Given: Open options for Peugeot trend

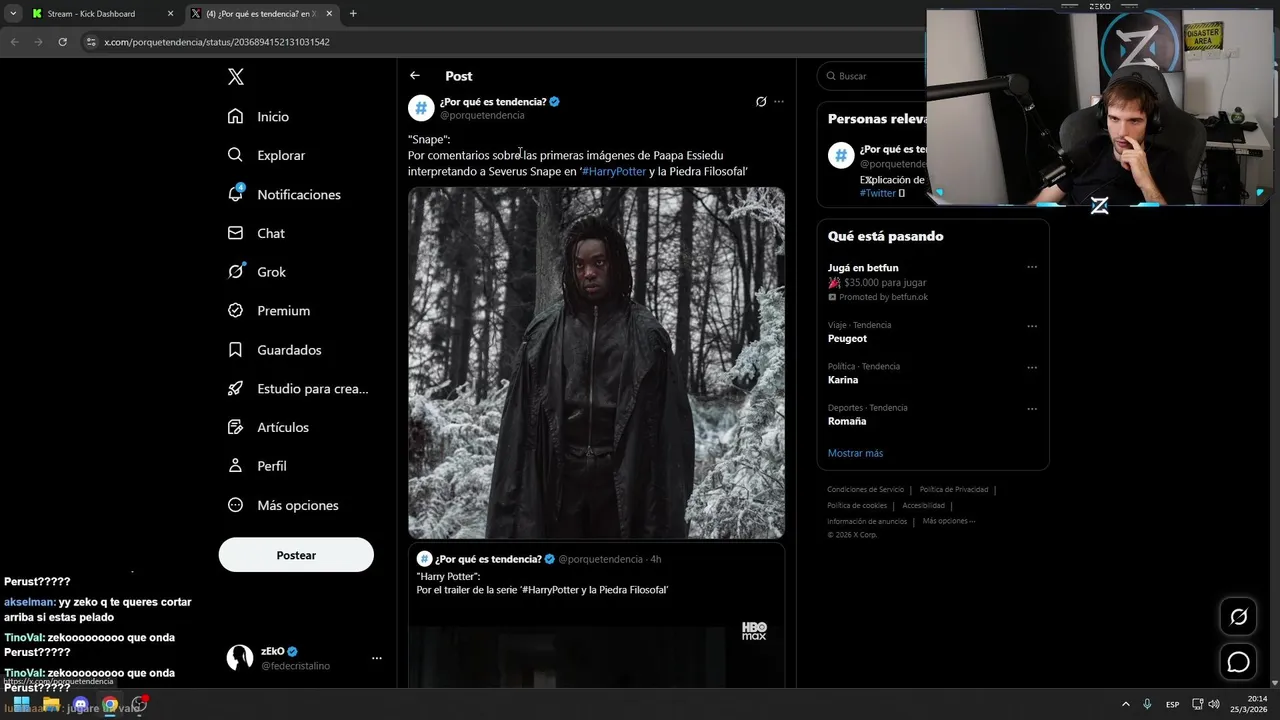Looking at the screenshot, I should 1032,326.
